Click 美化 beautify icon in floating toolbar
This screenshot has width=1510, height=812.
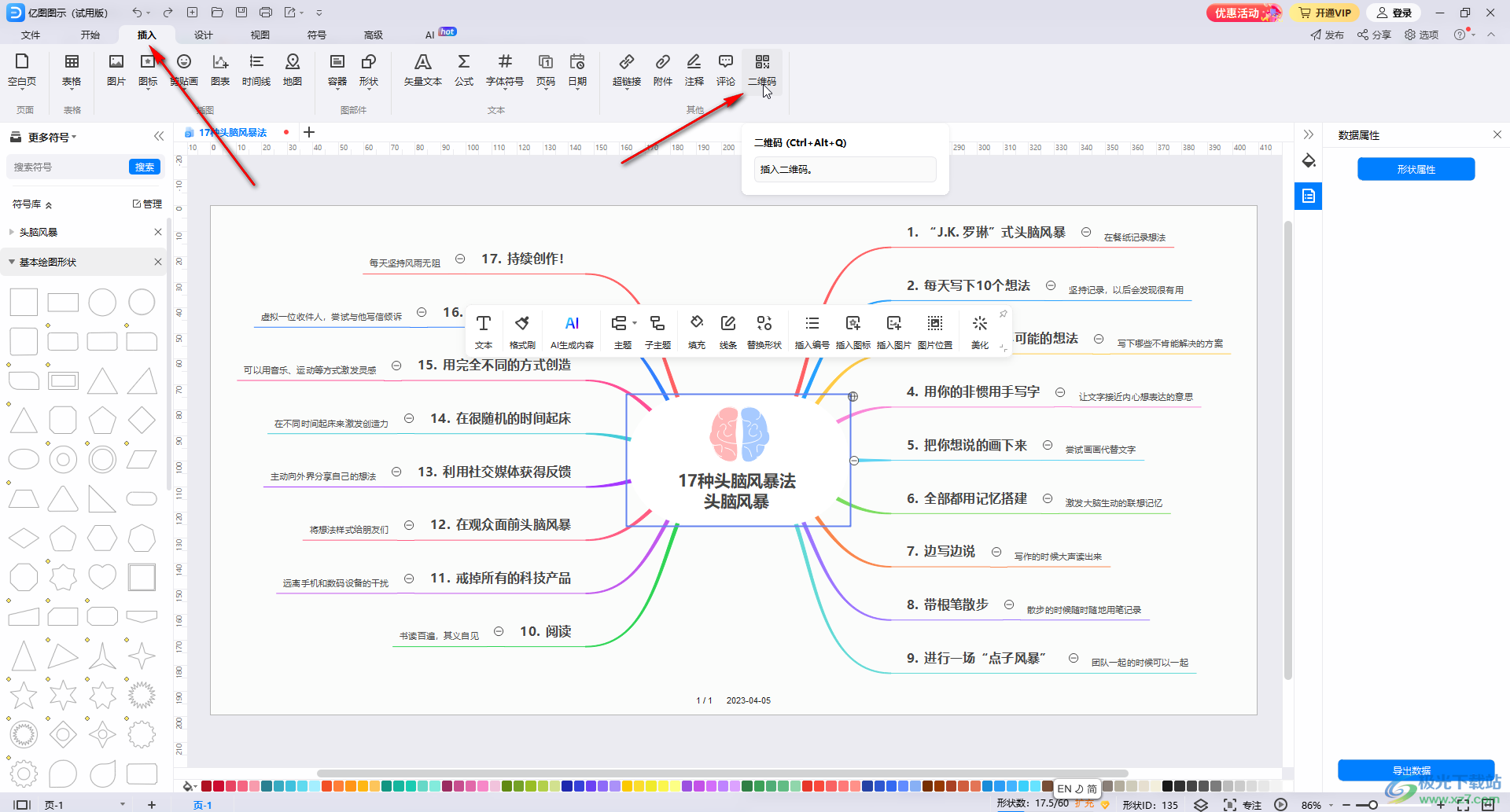980,332
